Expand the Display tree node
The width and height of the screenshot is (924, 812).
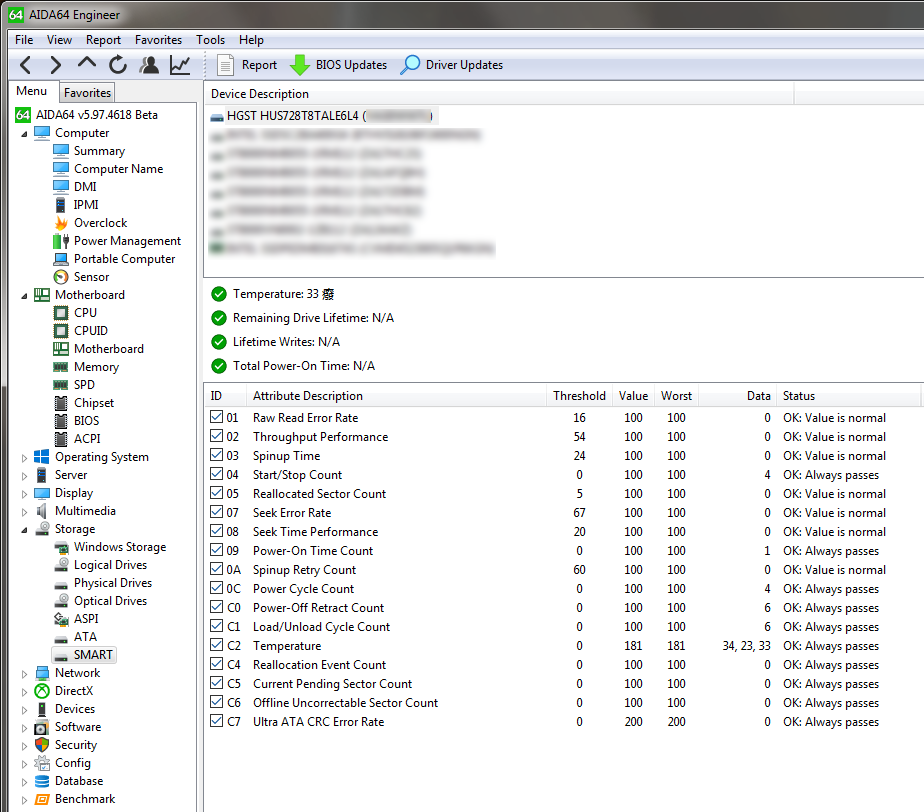[x=24, y=494]
